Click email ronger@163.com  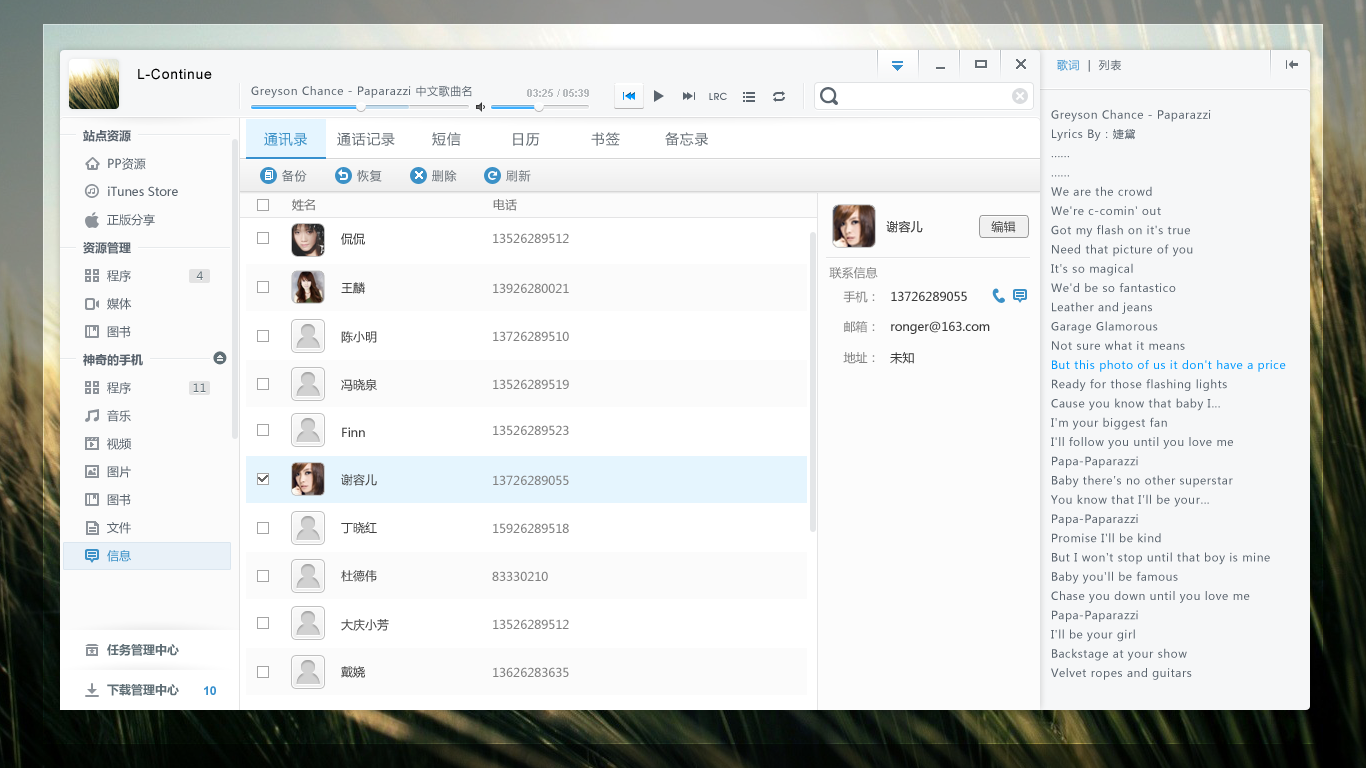[940, 326]
